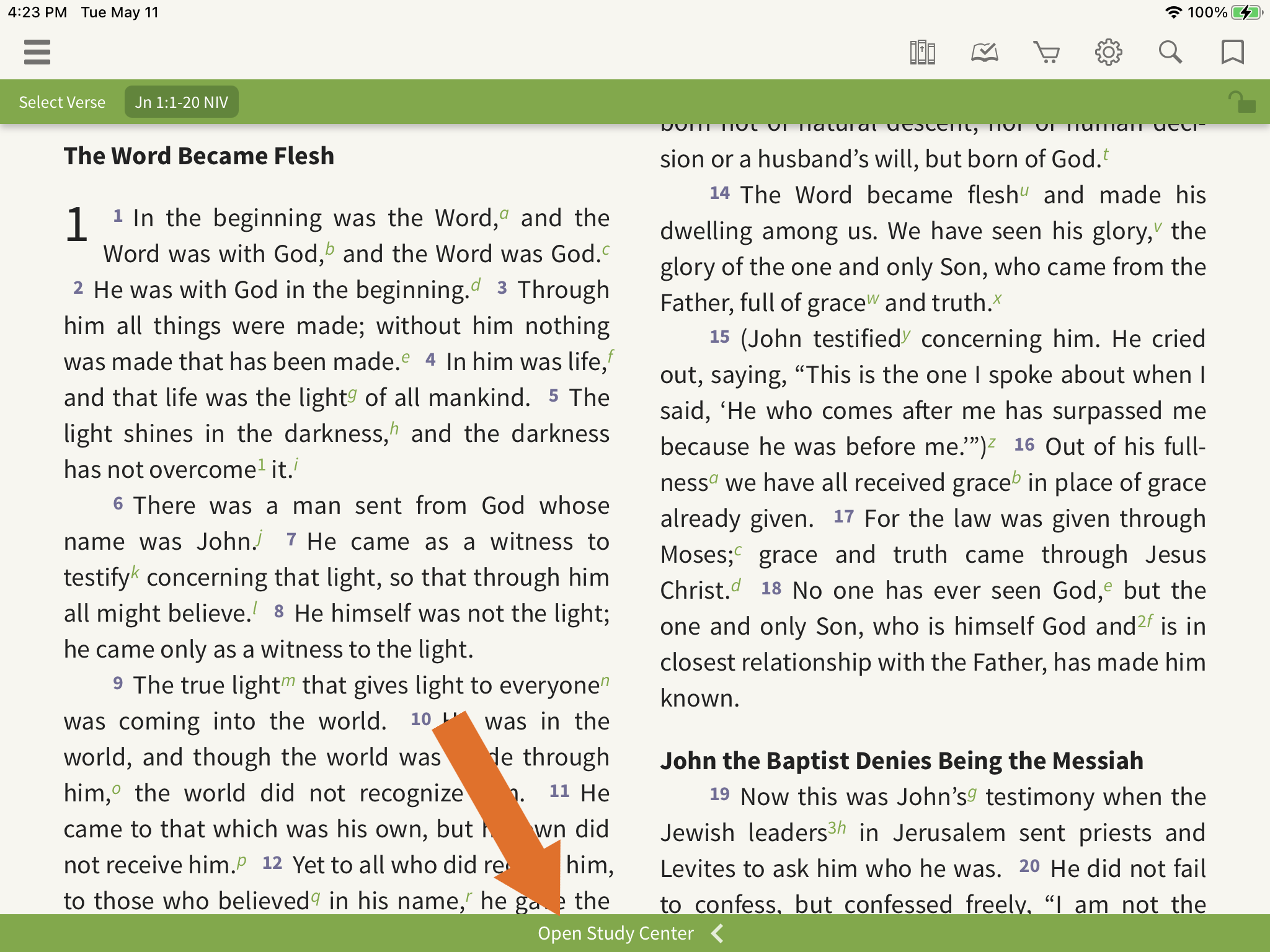Open footnote 1 after 'overcome'
1270x952 pixels.
coord(262,465)
